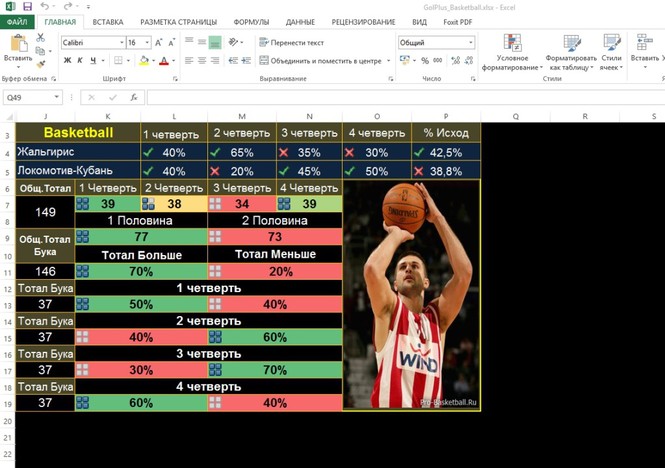Click the yellow fill color bucket swatch

click(x=144, y=61)
